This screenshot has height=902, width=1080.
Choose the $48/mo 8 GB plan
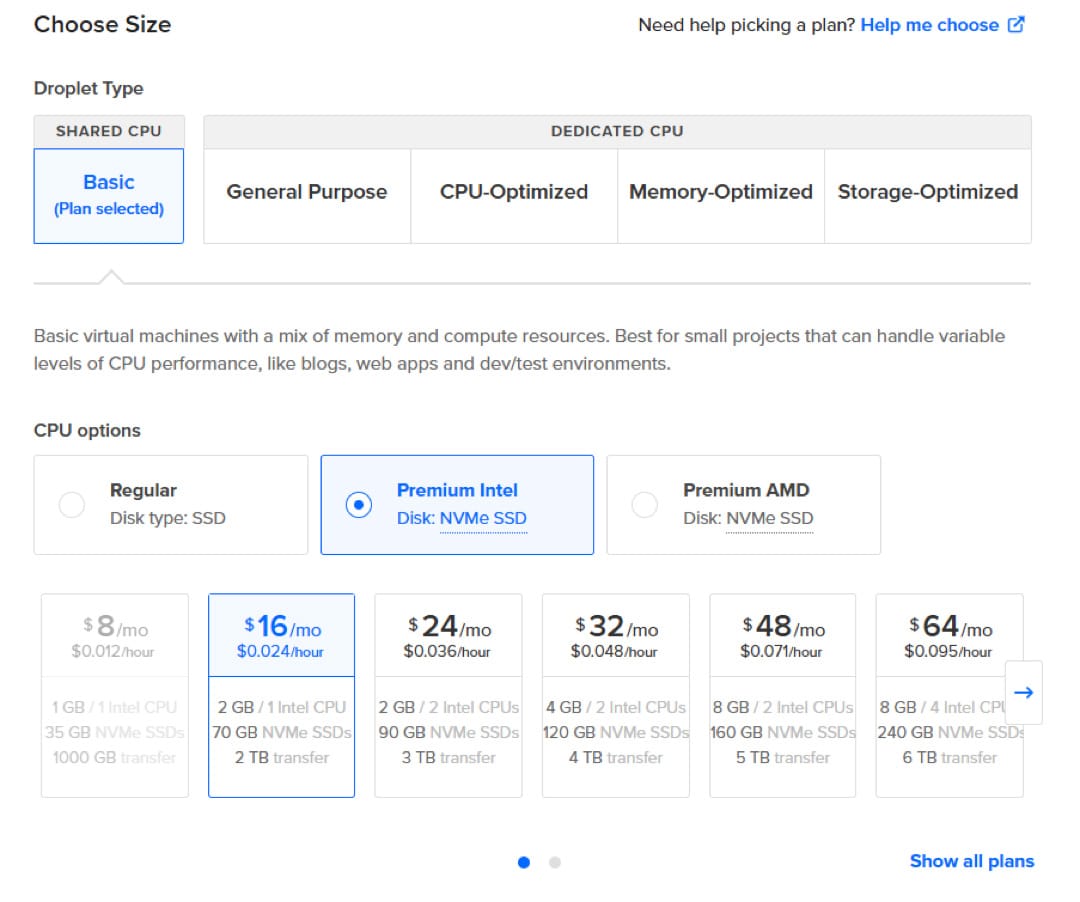tap(782, 695)
